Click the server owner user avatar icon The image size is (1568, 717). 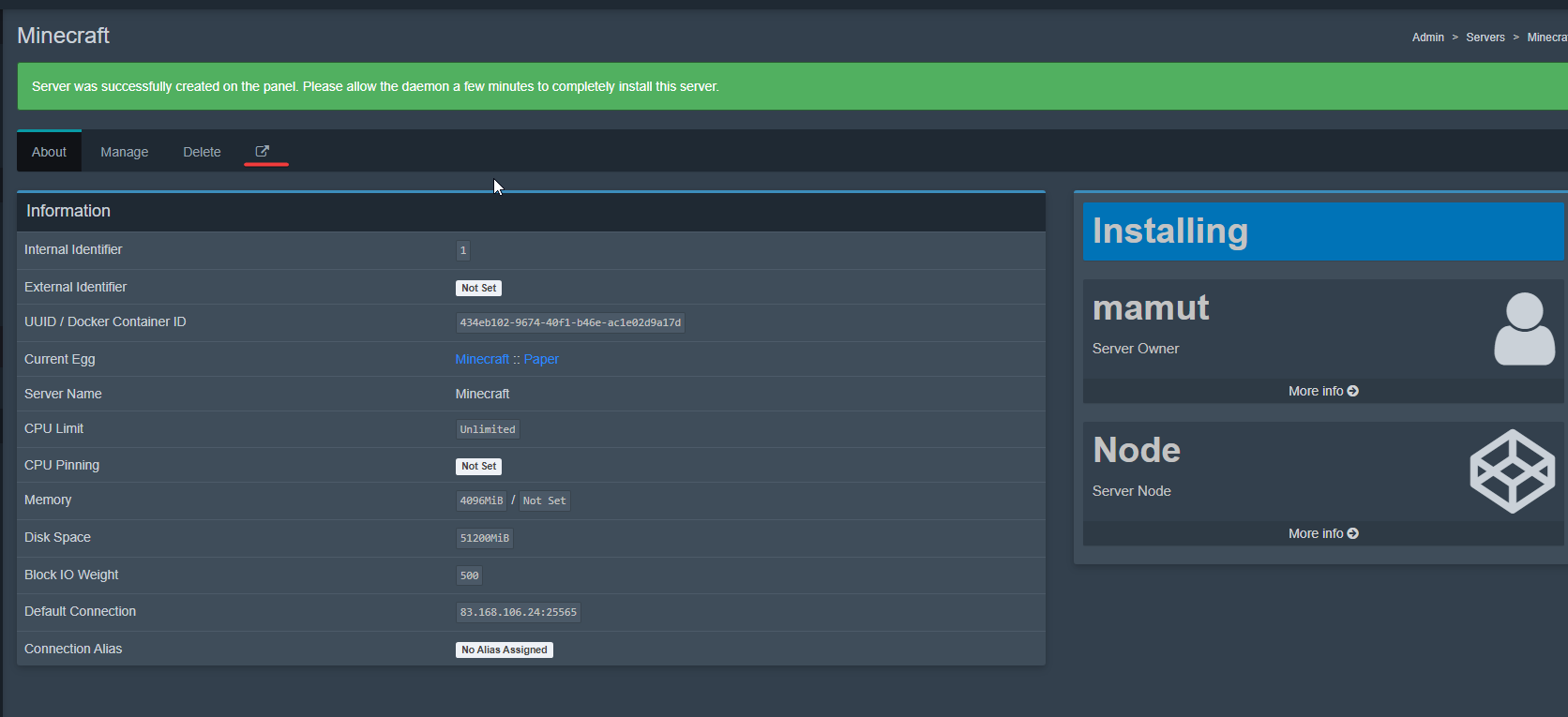coord(1524,329)
